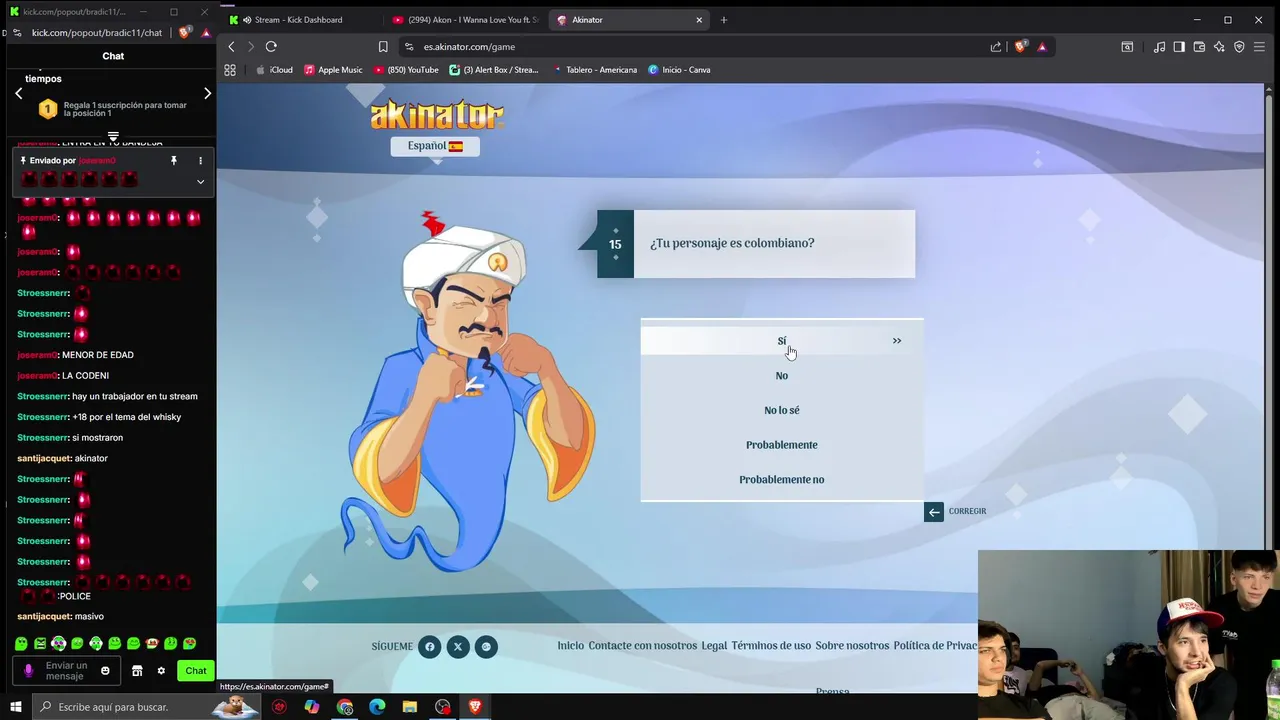Pick 'Probablemente no' as answer

pyautogui.click(x=782, y=480)
